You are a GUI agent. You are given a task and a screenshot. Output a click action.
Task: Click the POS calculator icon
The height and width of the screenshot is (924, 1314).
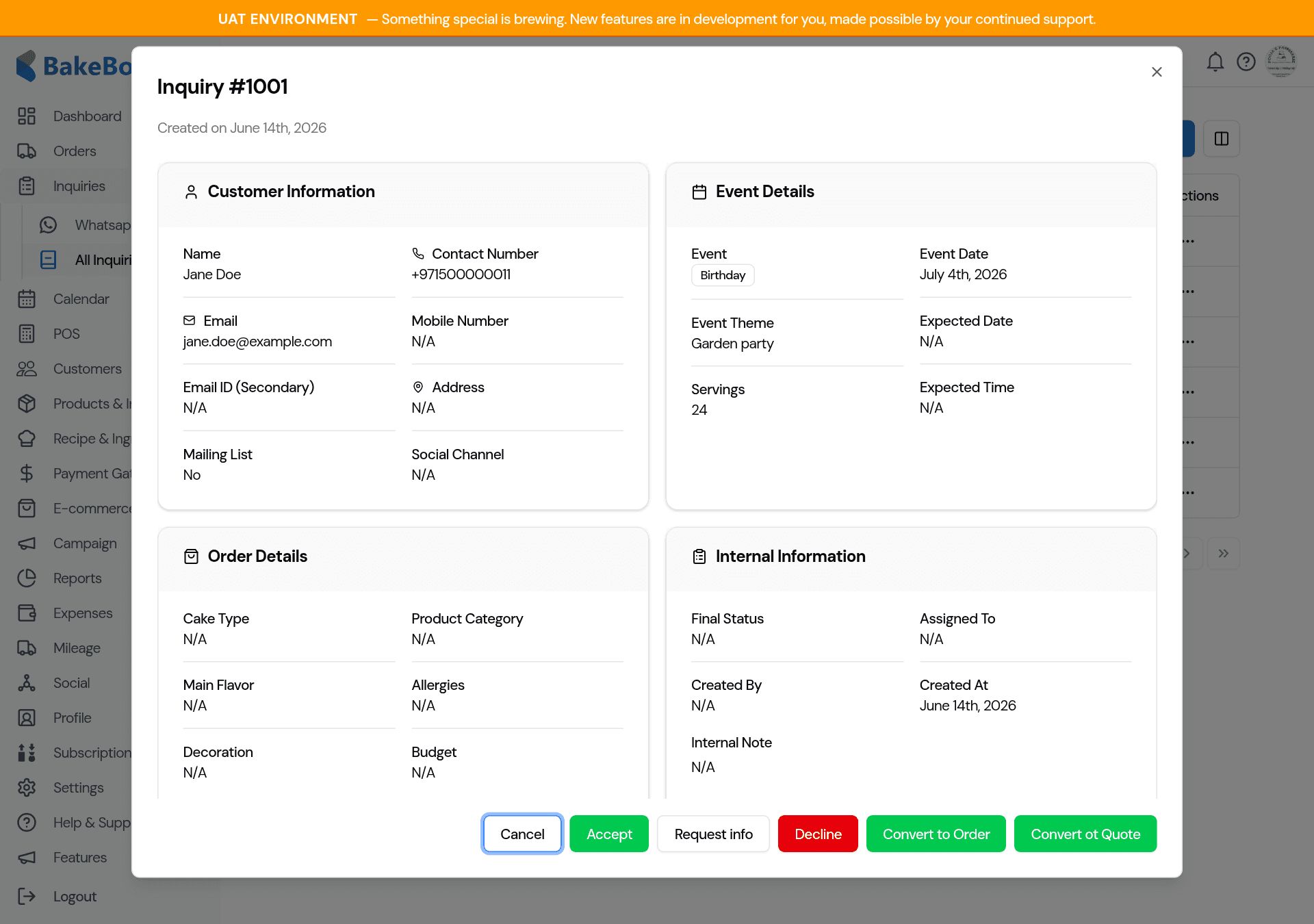(27, 334)
